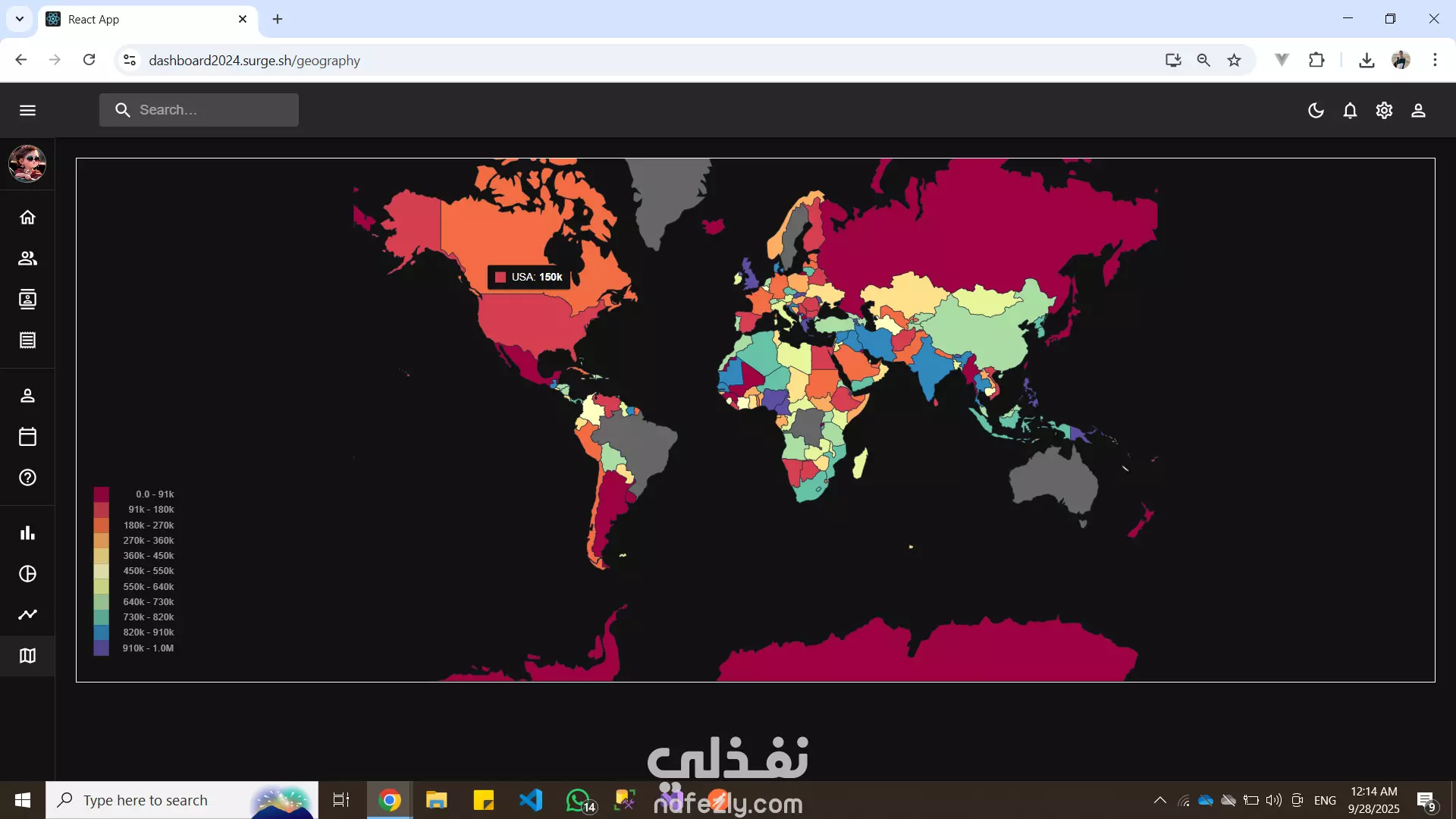The image size is (1456, 819).
Task: Click the user profile icon in the top bar
Action: (1418, 111)
